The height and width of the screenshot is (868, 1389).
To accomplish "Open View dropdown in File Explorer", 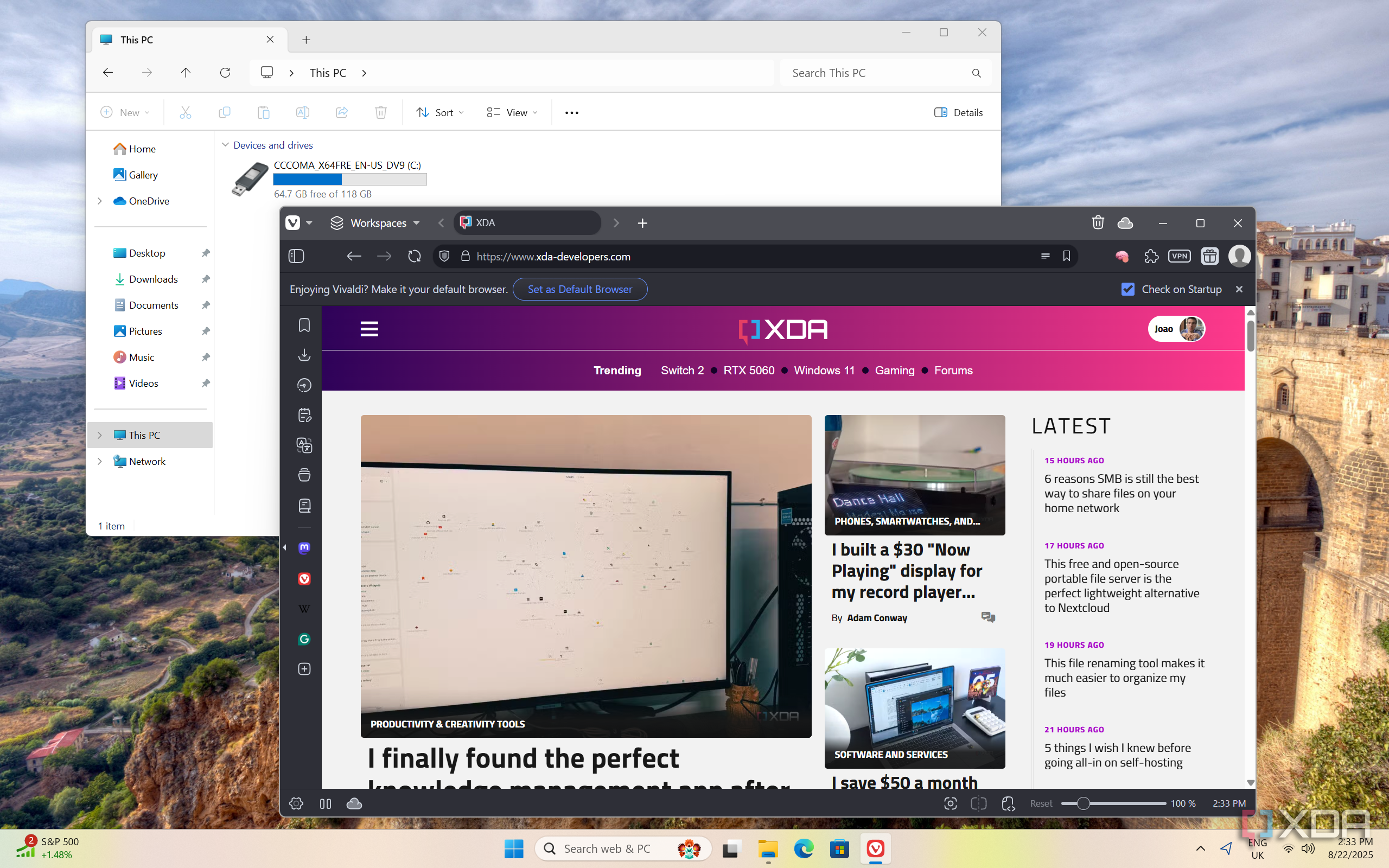I will [512, 112].
